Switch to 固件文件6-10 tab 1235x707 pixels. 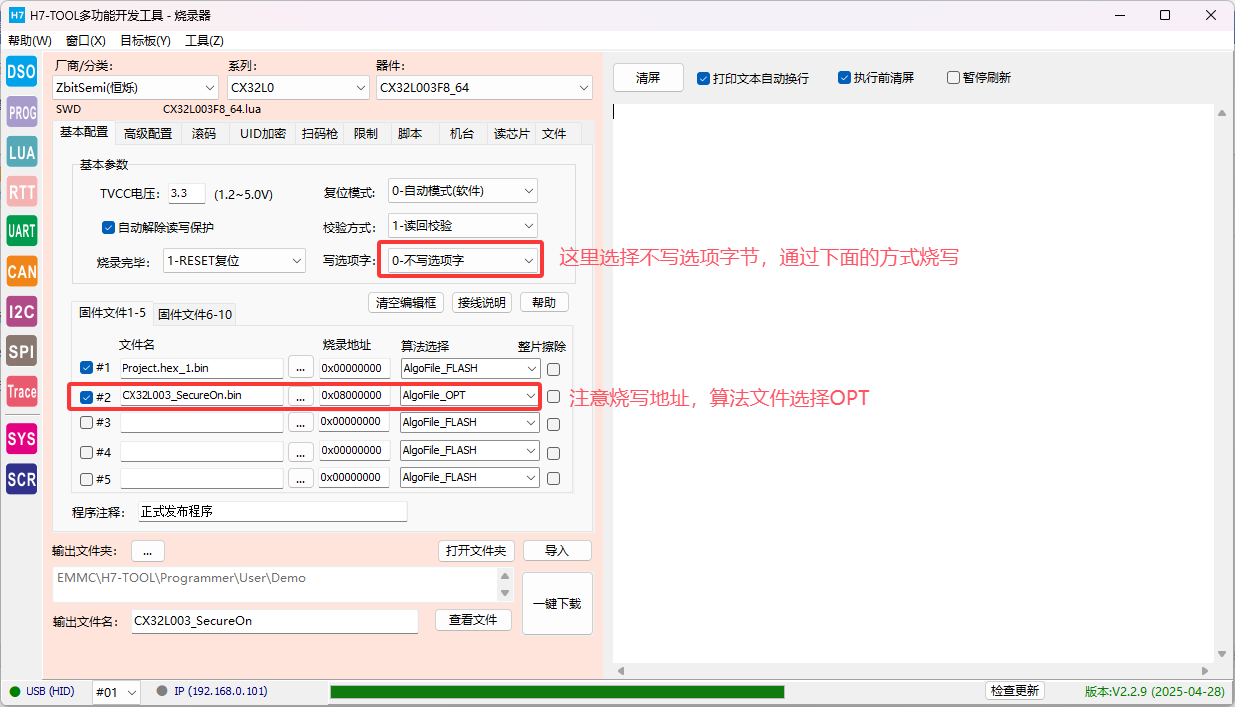click(x=195, y=314)
